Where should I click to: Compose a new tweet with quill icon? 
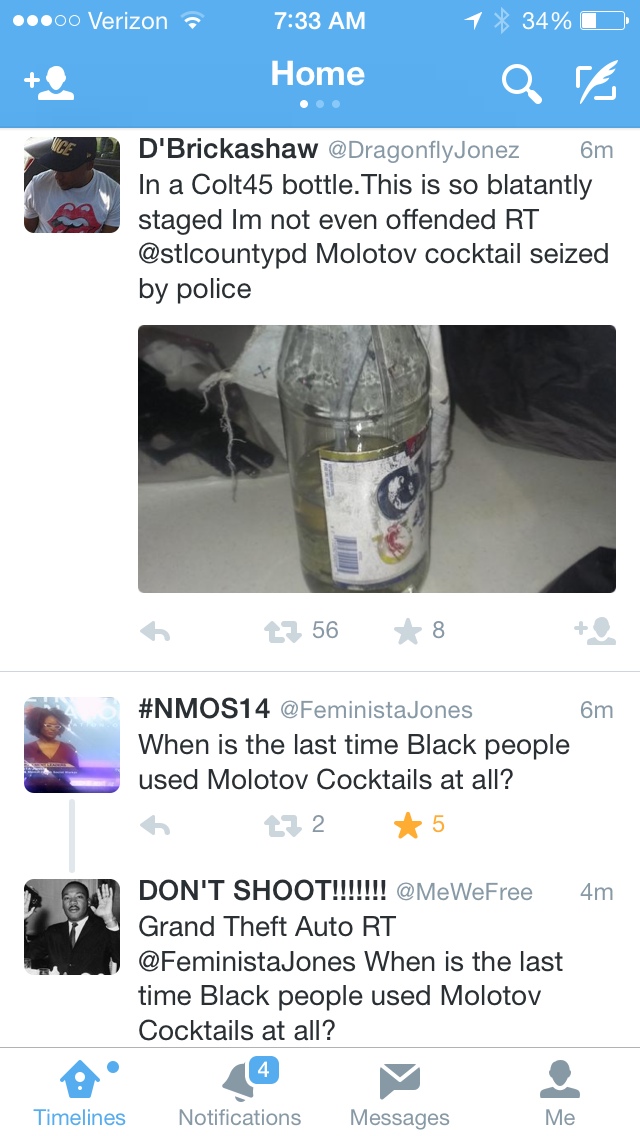point(597,82)
